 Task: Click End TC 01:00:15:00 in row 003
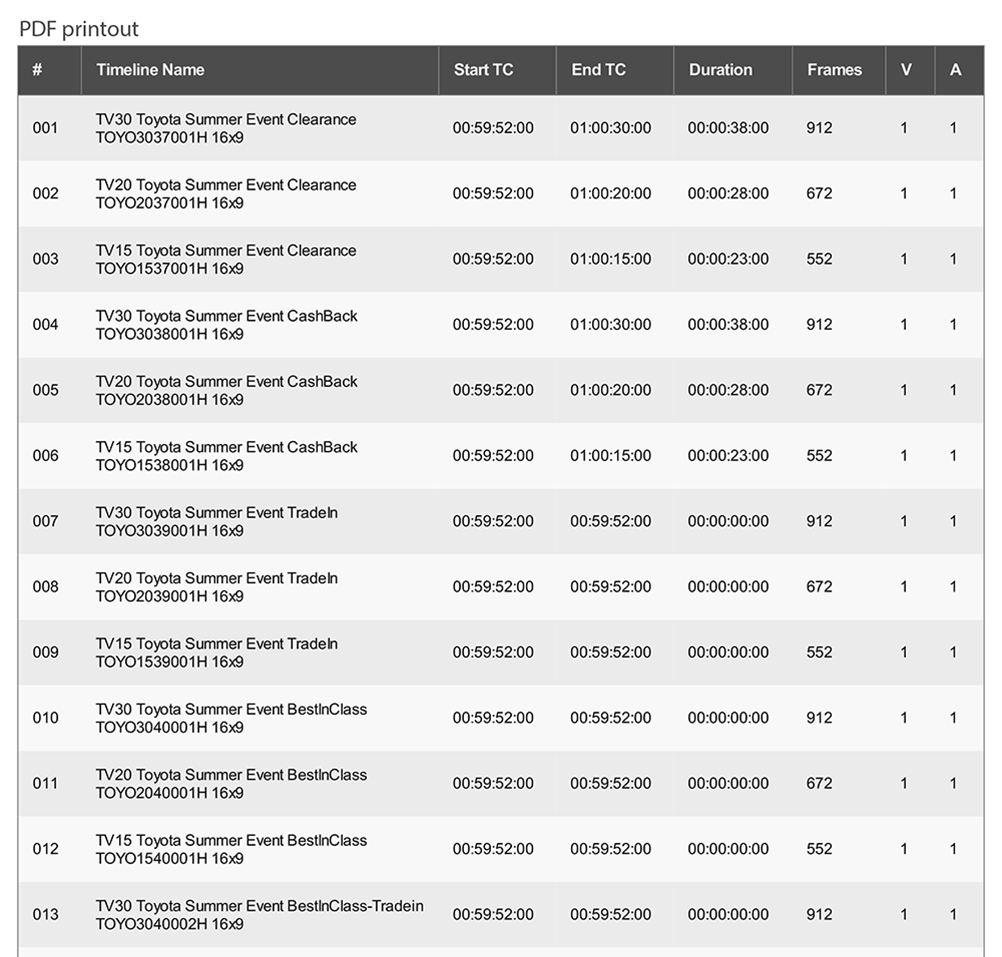(x=610, y=259)
